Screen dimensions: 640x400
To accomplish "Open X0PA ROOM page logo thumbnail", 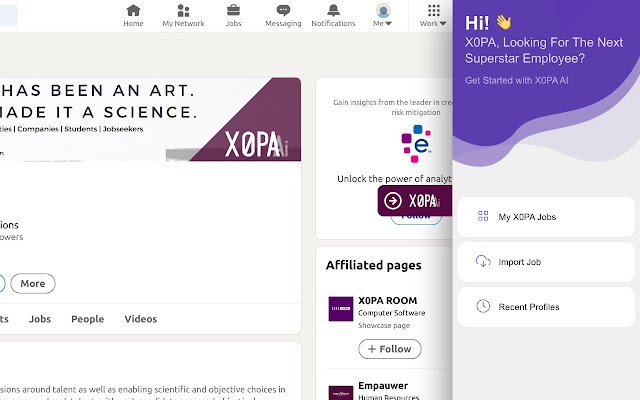I will (x=341, y=309).
